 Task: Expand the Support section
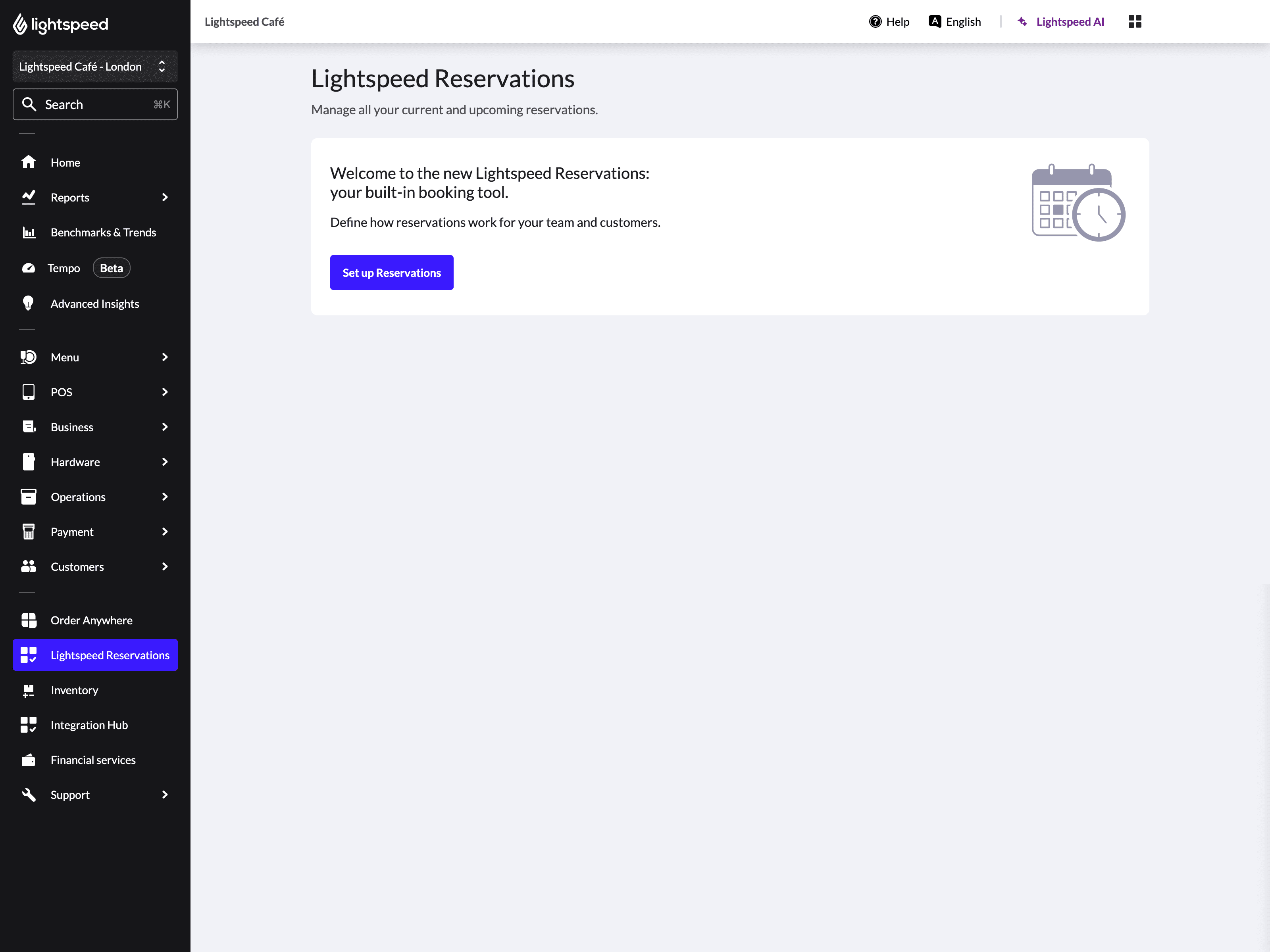(x=165, y=795)
